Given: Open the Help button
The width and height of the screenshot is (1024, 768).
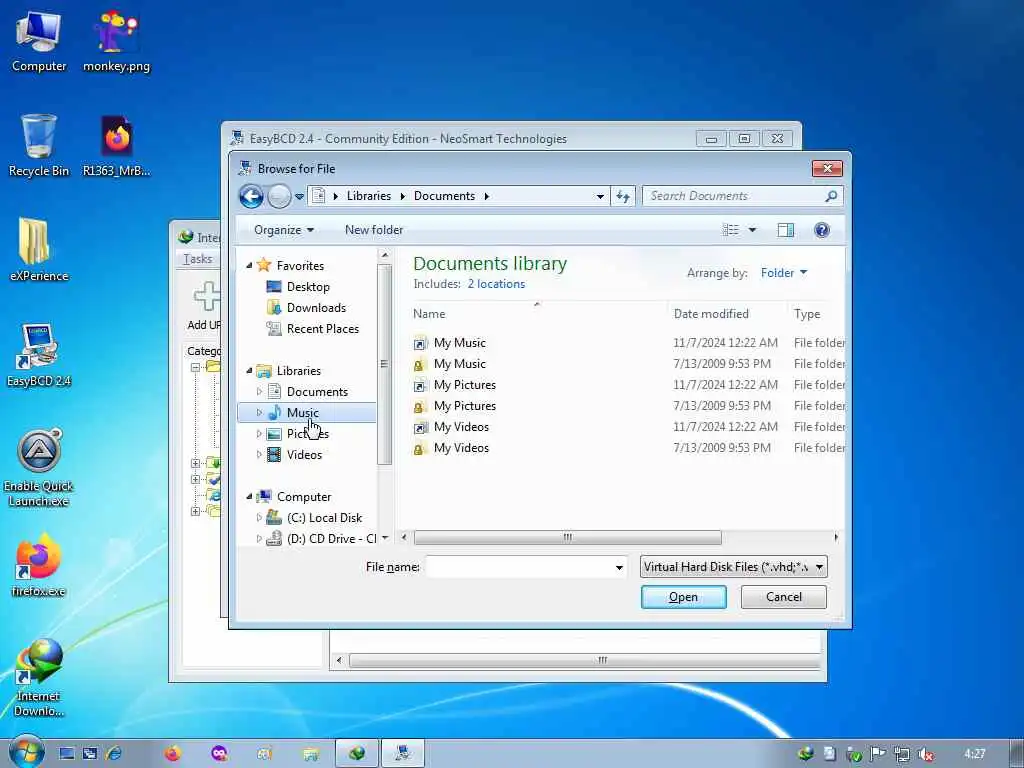Looking at the screenshot, I should (822, 230).
